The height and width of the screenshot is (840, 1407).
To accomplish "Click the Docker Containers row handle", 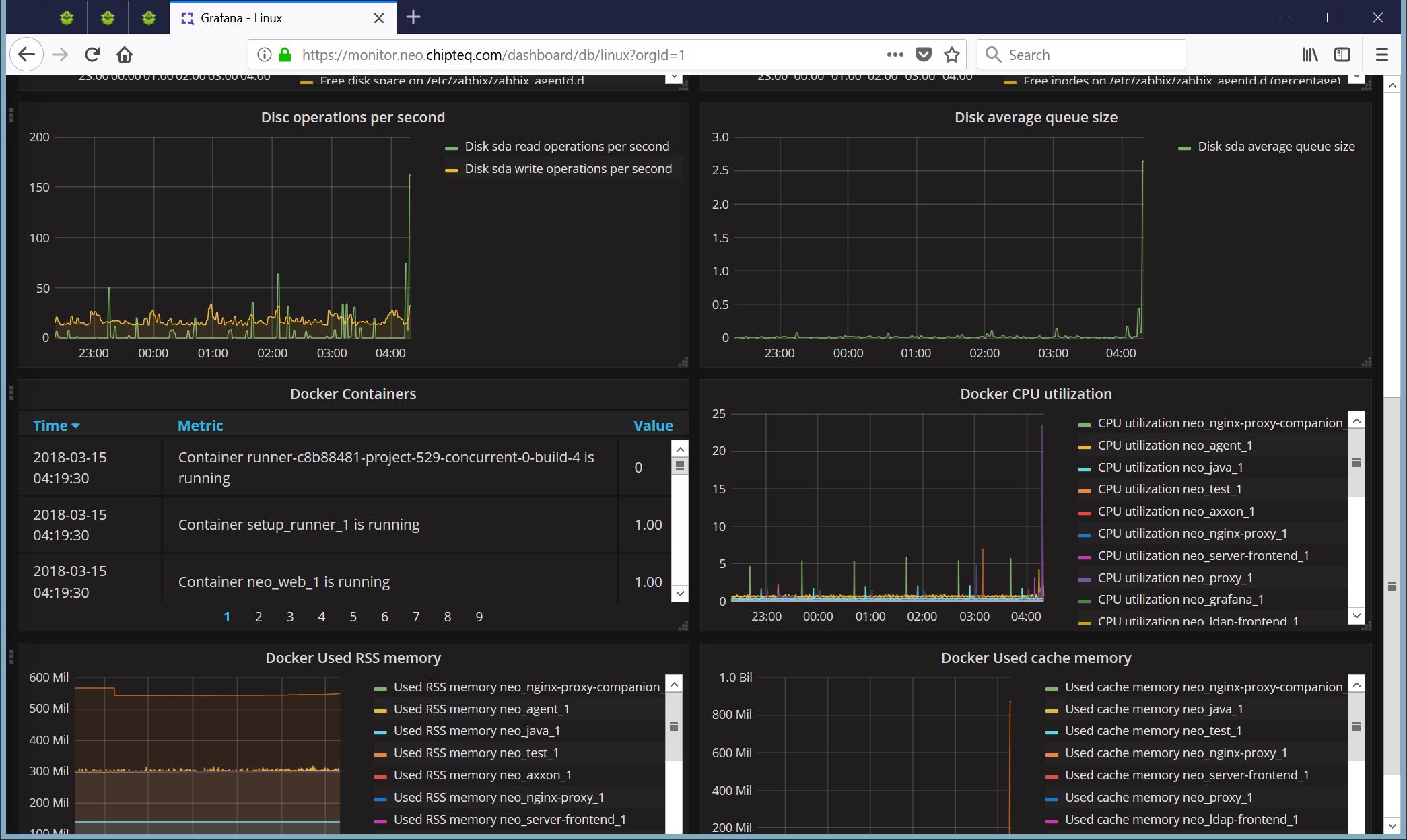I will (x=11, y=392).
